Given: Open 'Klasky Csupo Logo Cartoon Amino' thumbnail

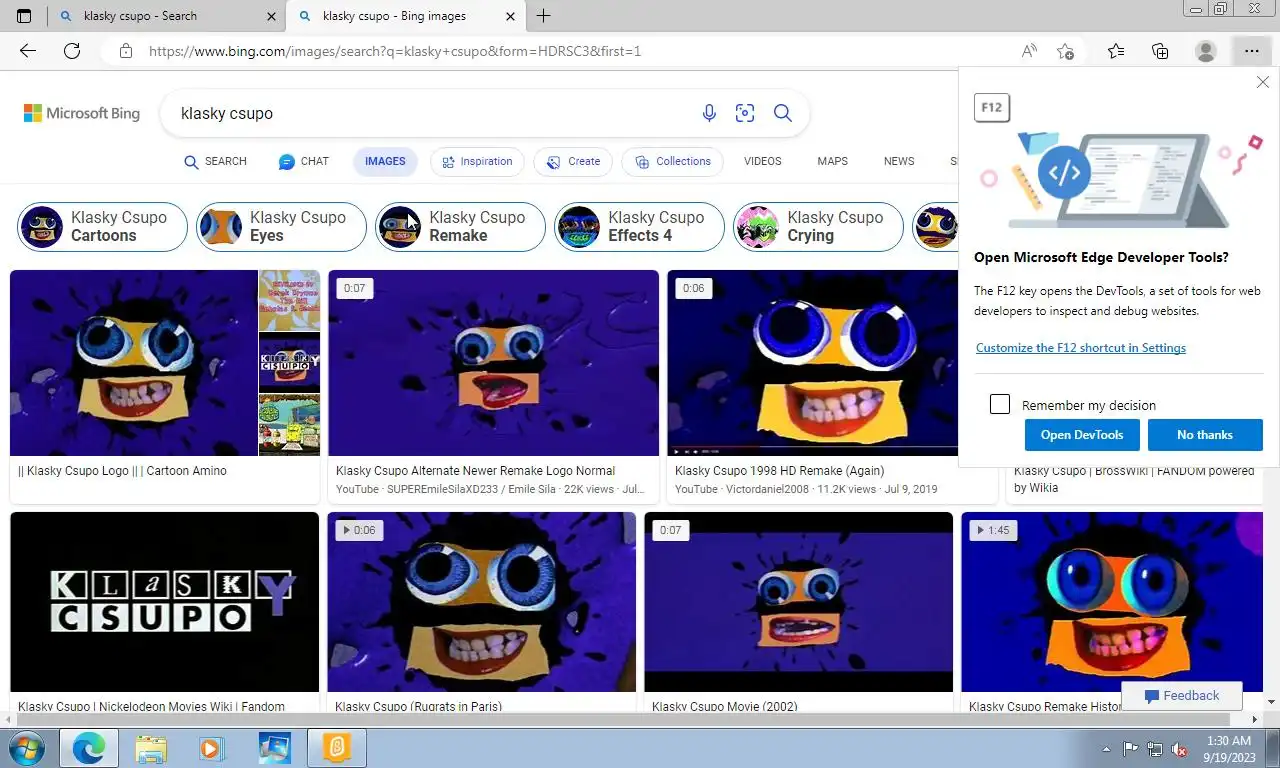Looking at the screenshot, I should pyautogui.click(x=134, y=363).
